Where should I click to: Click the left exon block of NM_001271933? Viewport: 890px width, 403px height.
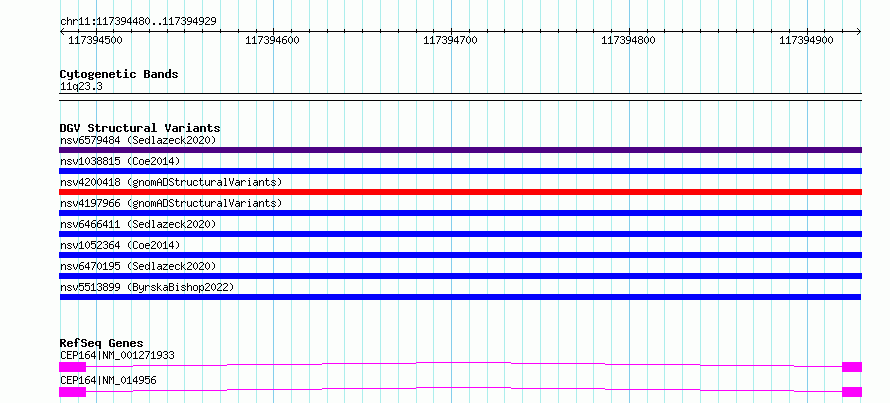coord(72,367)
